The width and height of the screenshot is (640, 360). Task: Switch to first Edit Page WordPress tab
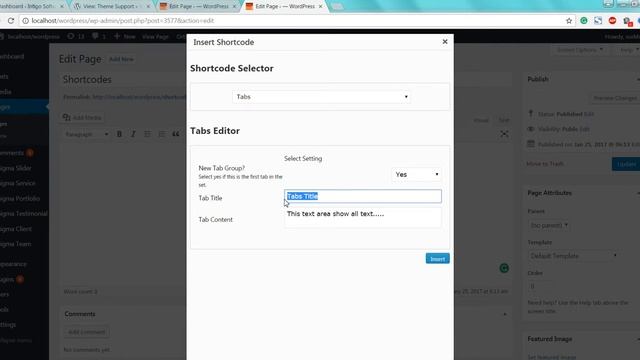[x=198, y=7]
